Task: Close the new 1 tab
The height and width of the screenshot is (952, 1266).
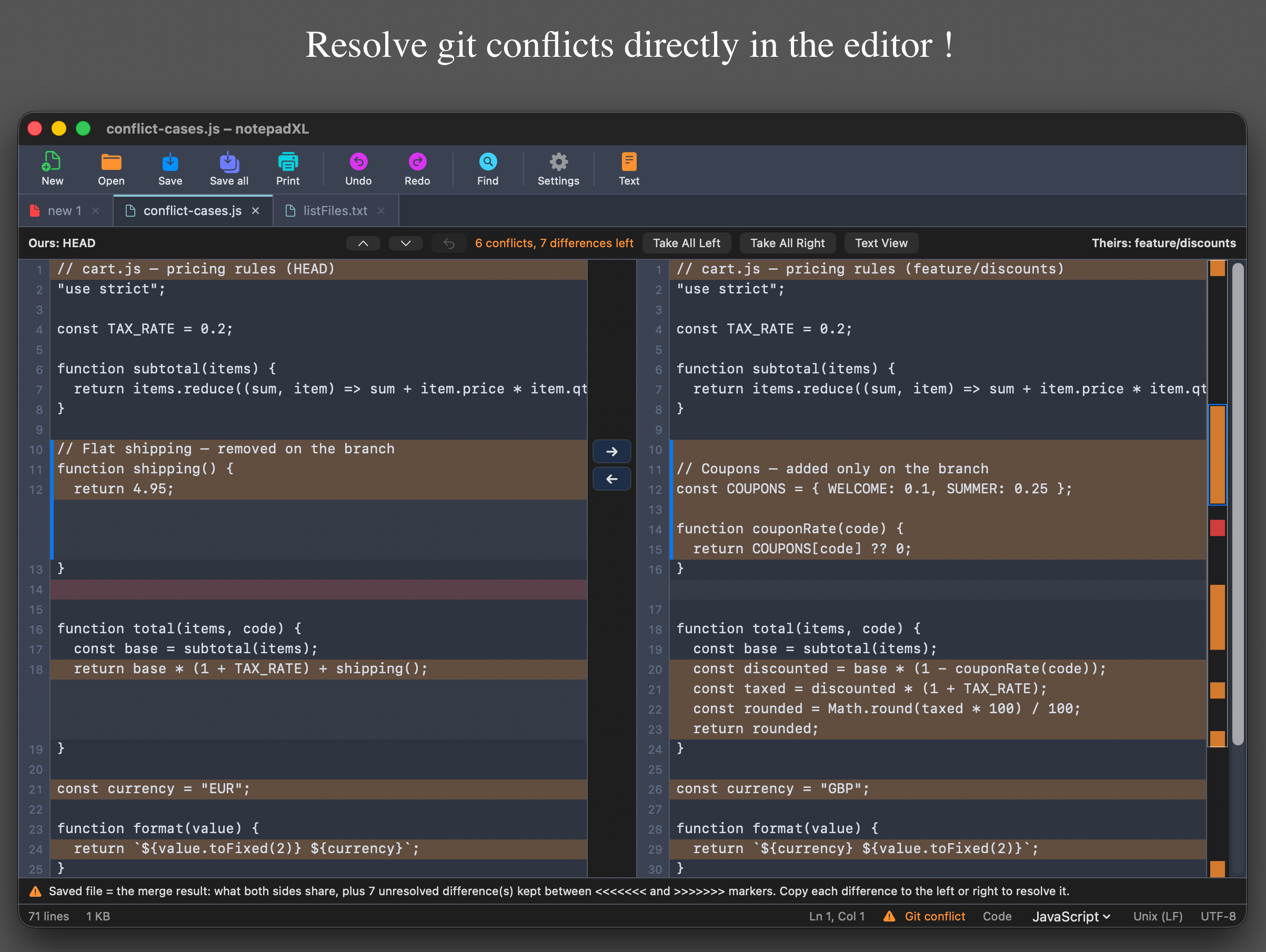Action: tap(96, 210)
